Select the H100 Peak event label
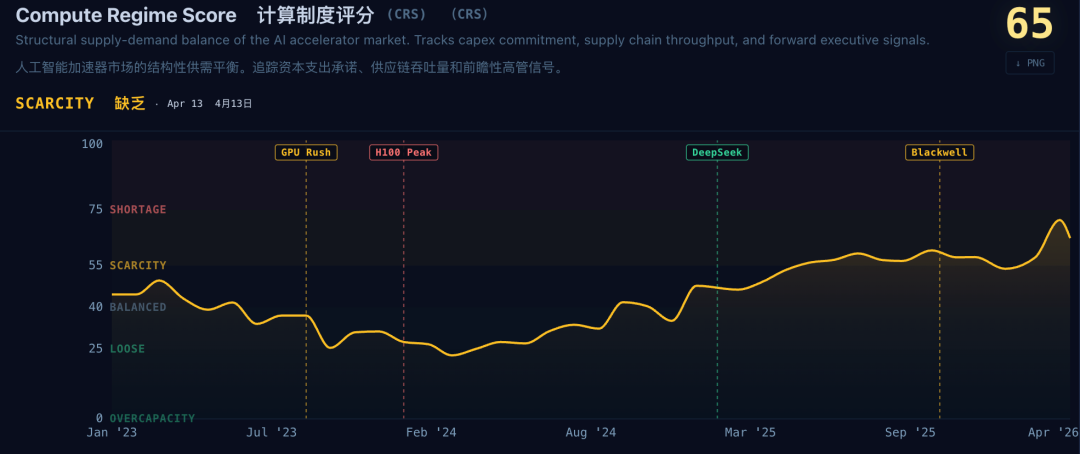Viewport: 1080px width, 454px height. [x=404, y=153]
